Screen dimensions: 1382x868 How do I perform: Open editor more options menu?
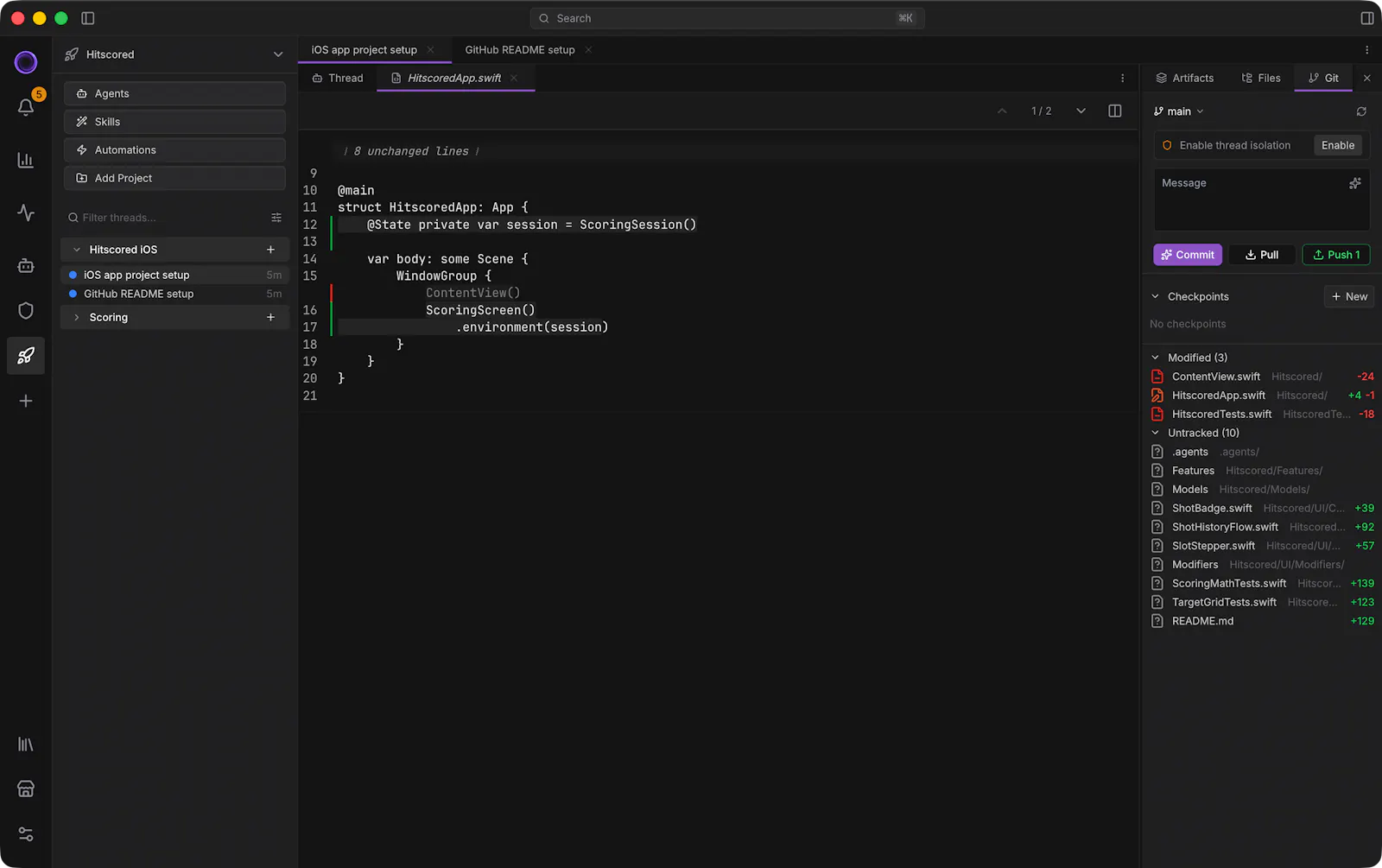click(x=1123, y=78)
